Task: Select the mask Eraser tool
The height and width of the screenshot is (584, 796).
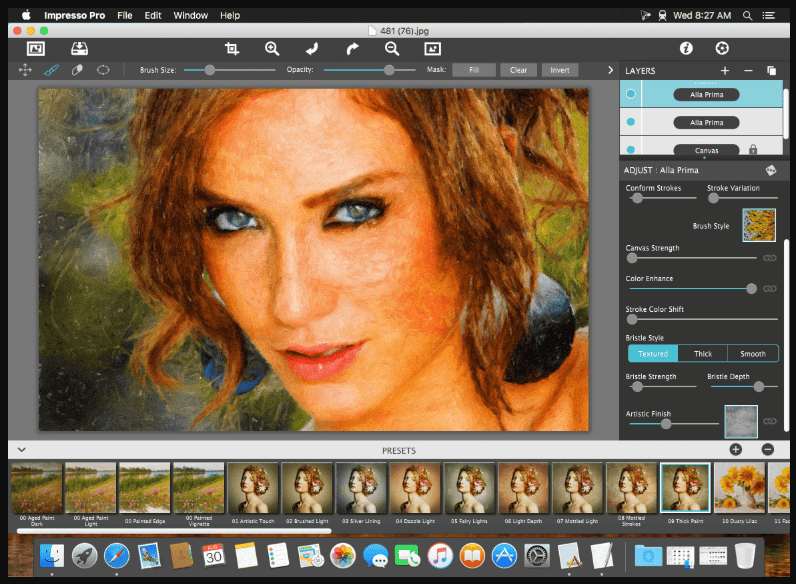Action: tap(77, 70)
